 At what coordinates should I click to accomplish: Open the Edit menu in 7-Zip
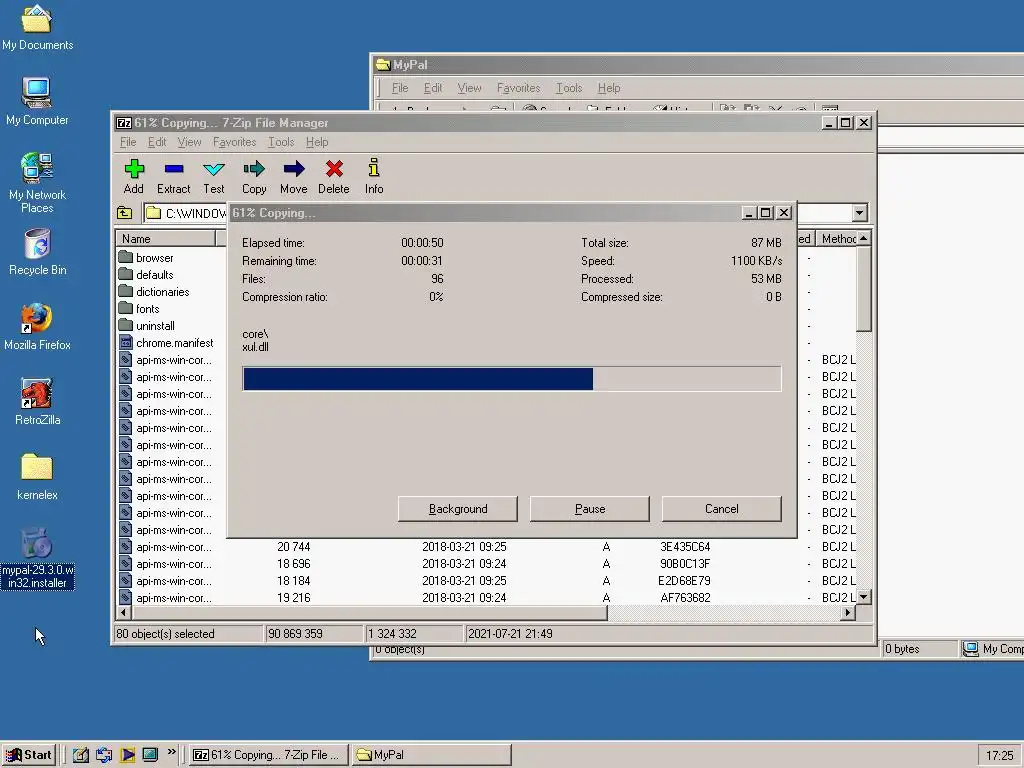(157, 142)
